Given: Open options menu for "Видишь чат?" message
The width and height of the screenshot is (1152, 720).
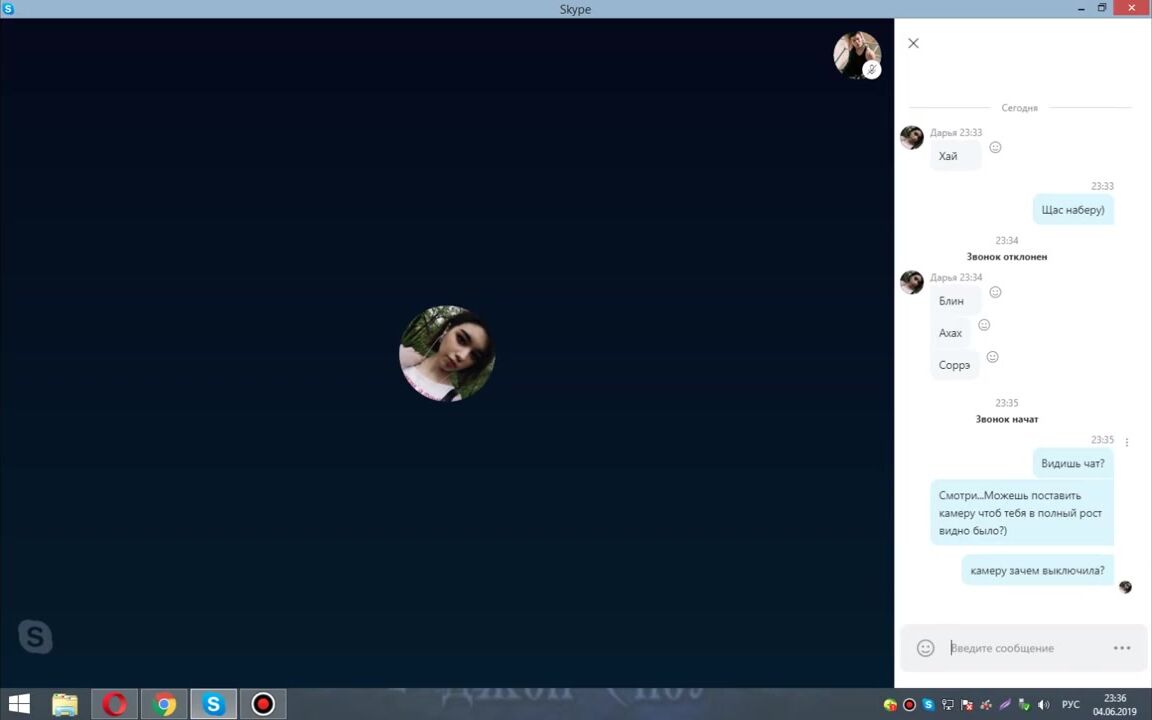Looking at the screenshot, I should 1127,442.
